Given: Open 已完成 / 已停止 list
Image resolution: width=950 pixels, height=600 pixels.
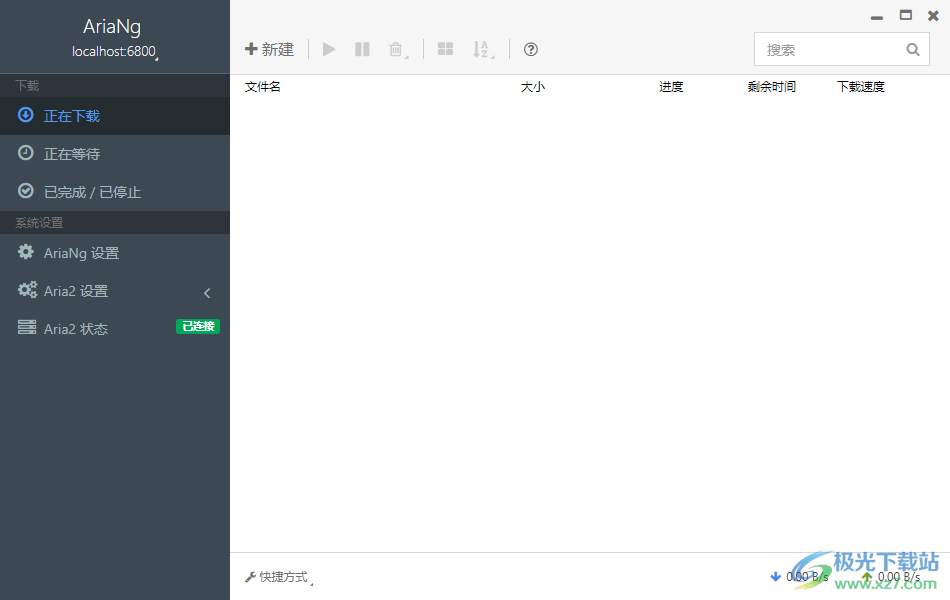Looking at the screenshot, I should pos(115,192).
